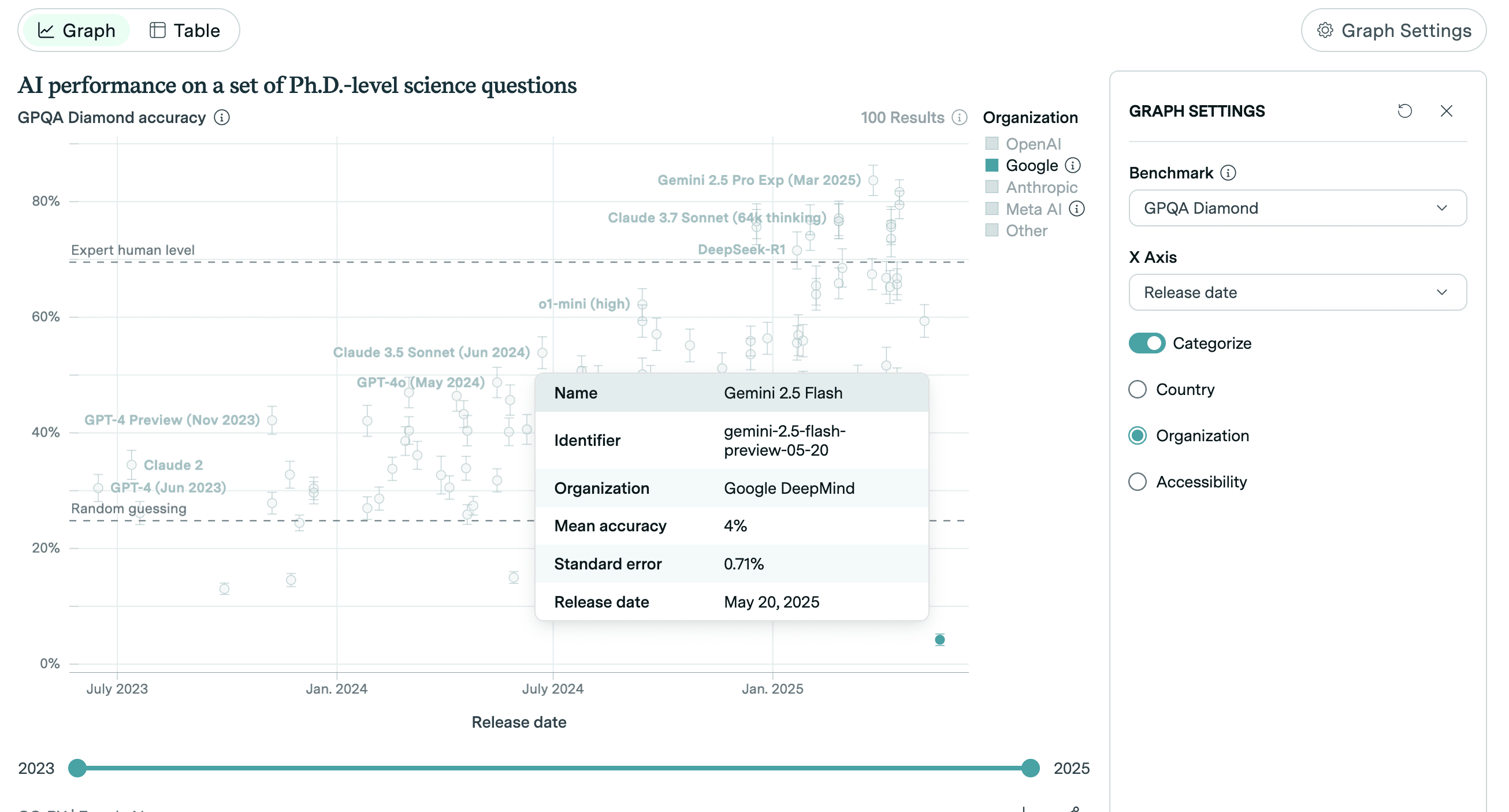Toggle Other organization legend filter
1509x812 pixels.
pyautogui.click(x=1016, y=230)
